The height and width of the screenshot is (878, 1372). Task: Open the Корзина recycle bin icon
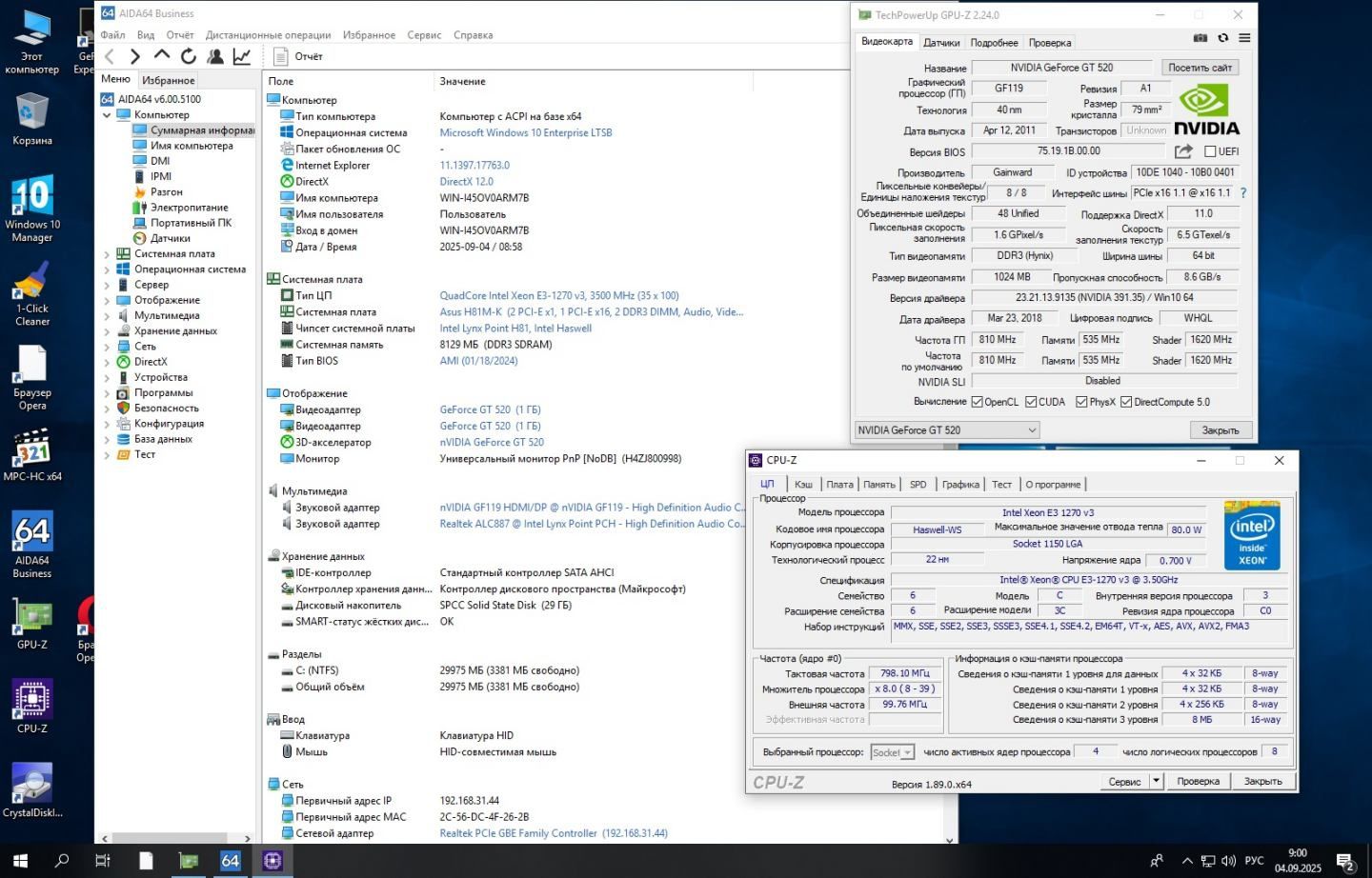coord(32,119)
